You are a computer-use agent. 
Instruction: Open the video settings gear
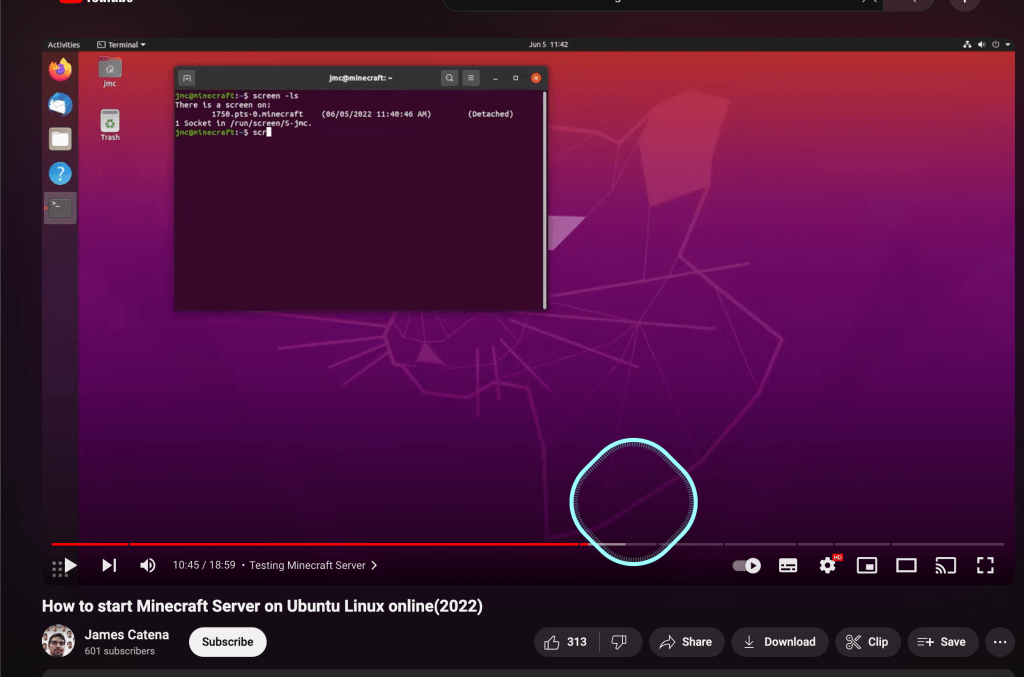pyautogui.click(x=827, y=565)
